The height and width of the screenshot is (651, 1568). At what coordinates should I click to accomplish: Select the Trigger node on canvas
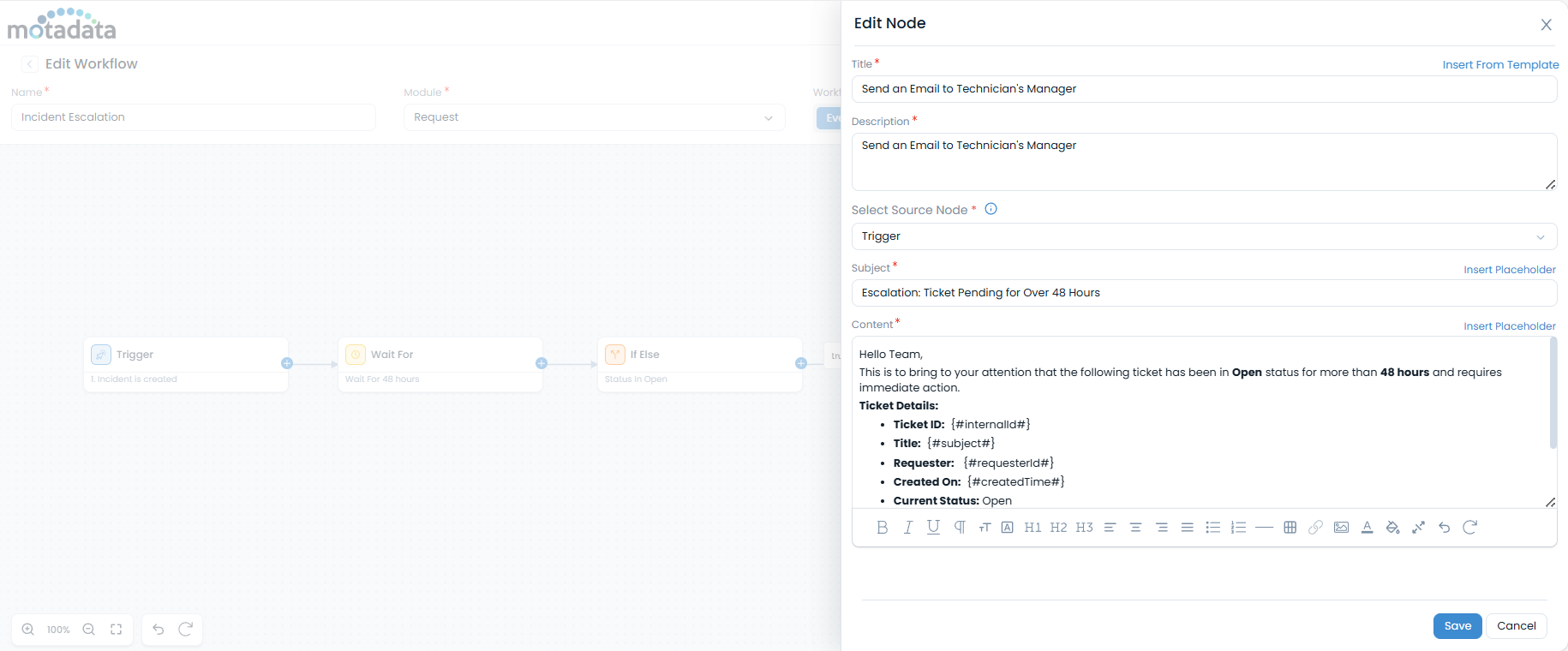coord(186,365)
